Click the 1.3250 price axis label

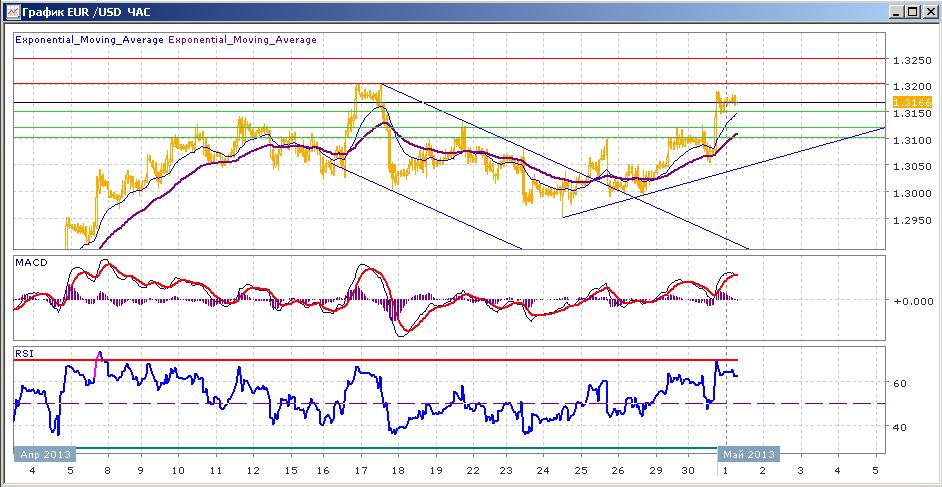(x=913, y=61)
